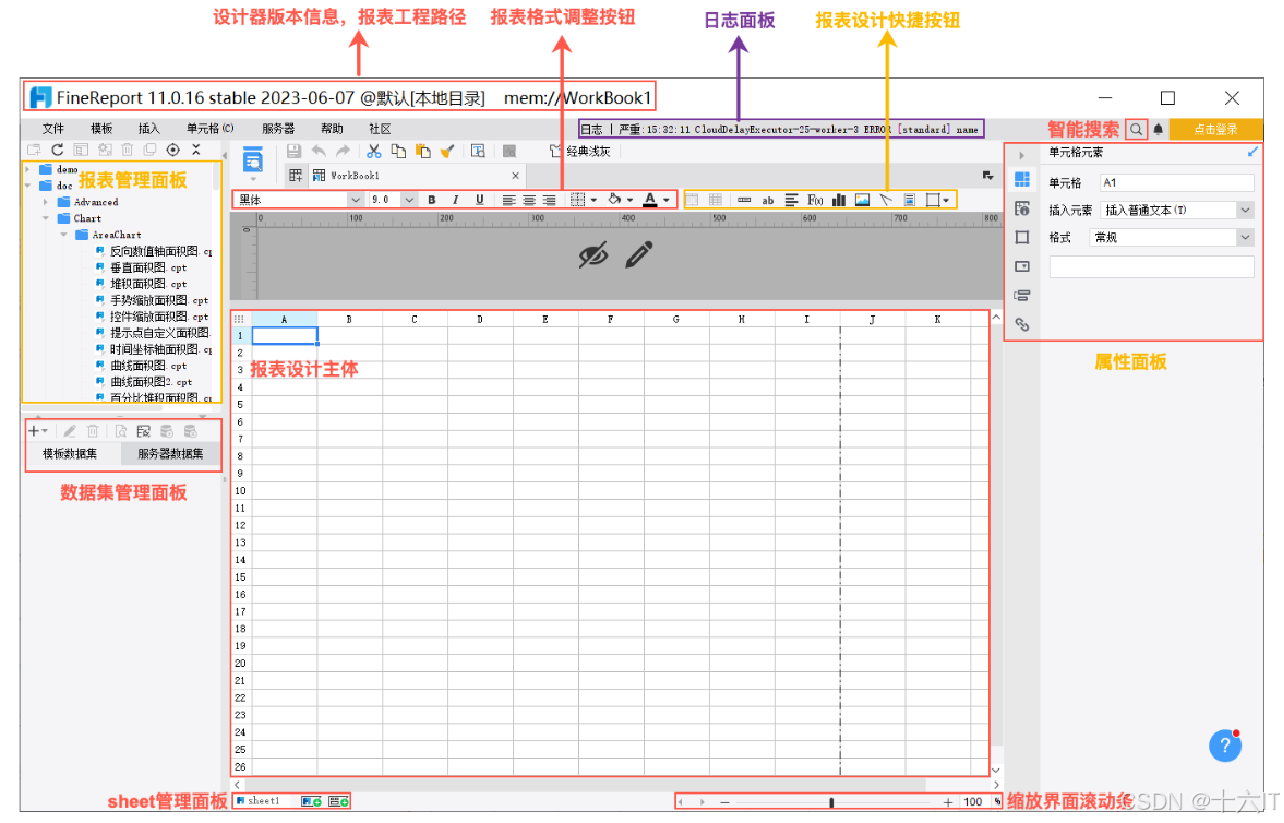This screenshot has width=1284, height=823.
Task: Open the 文件 menu
Action: pos(53,129)
